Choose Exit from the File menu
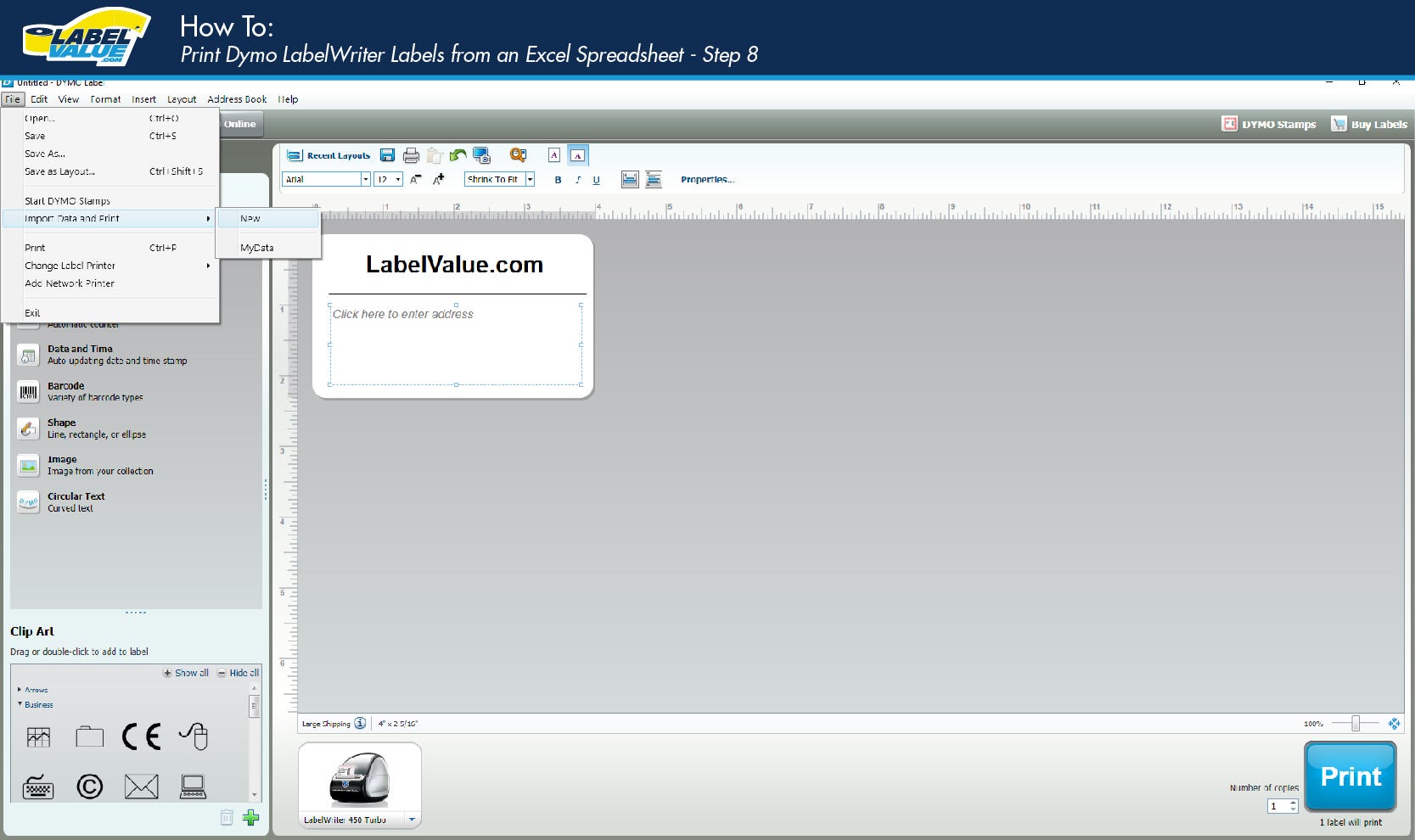Screen dimensions: 1415x840 [x=110, y=313]
